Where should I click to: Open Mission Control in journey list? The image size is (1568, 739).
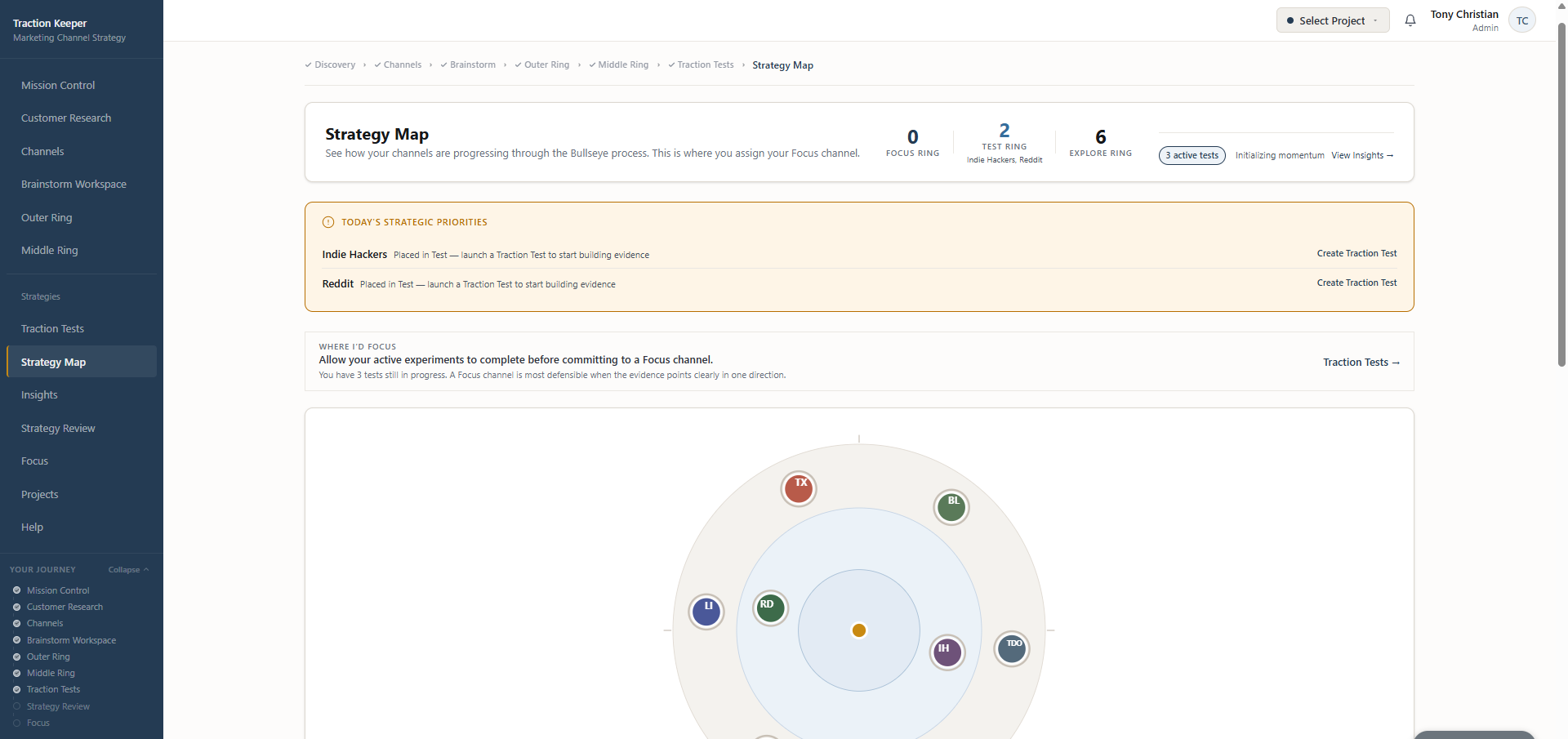point(58,590)
